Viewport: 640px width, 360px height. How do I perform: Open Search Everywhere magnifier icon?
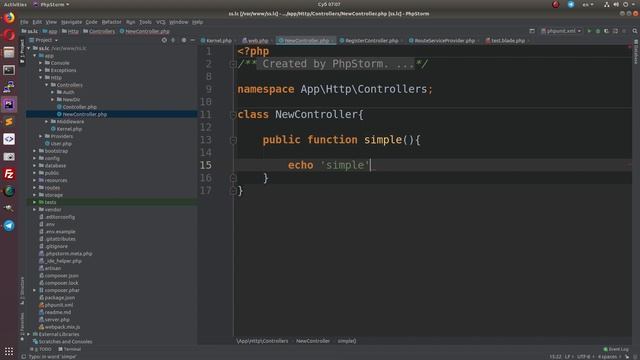click(x=635, y=31)
